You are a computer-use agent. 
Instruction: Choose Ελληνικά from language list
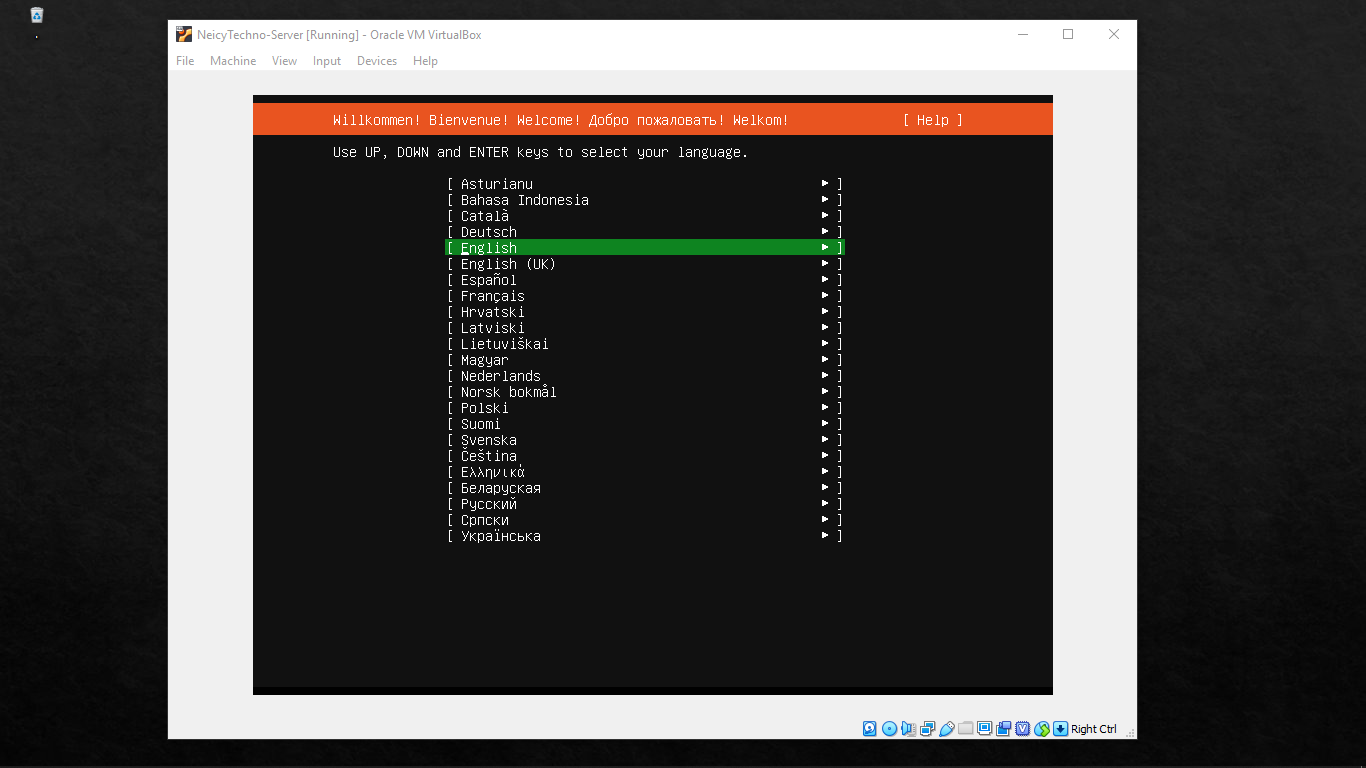(645, 472)
